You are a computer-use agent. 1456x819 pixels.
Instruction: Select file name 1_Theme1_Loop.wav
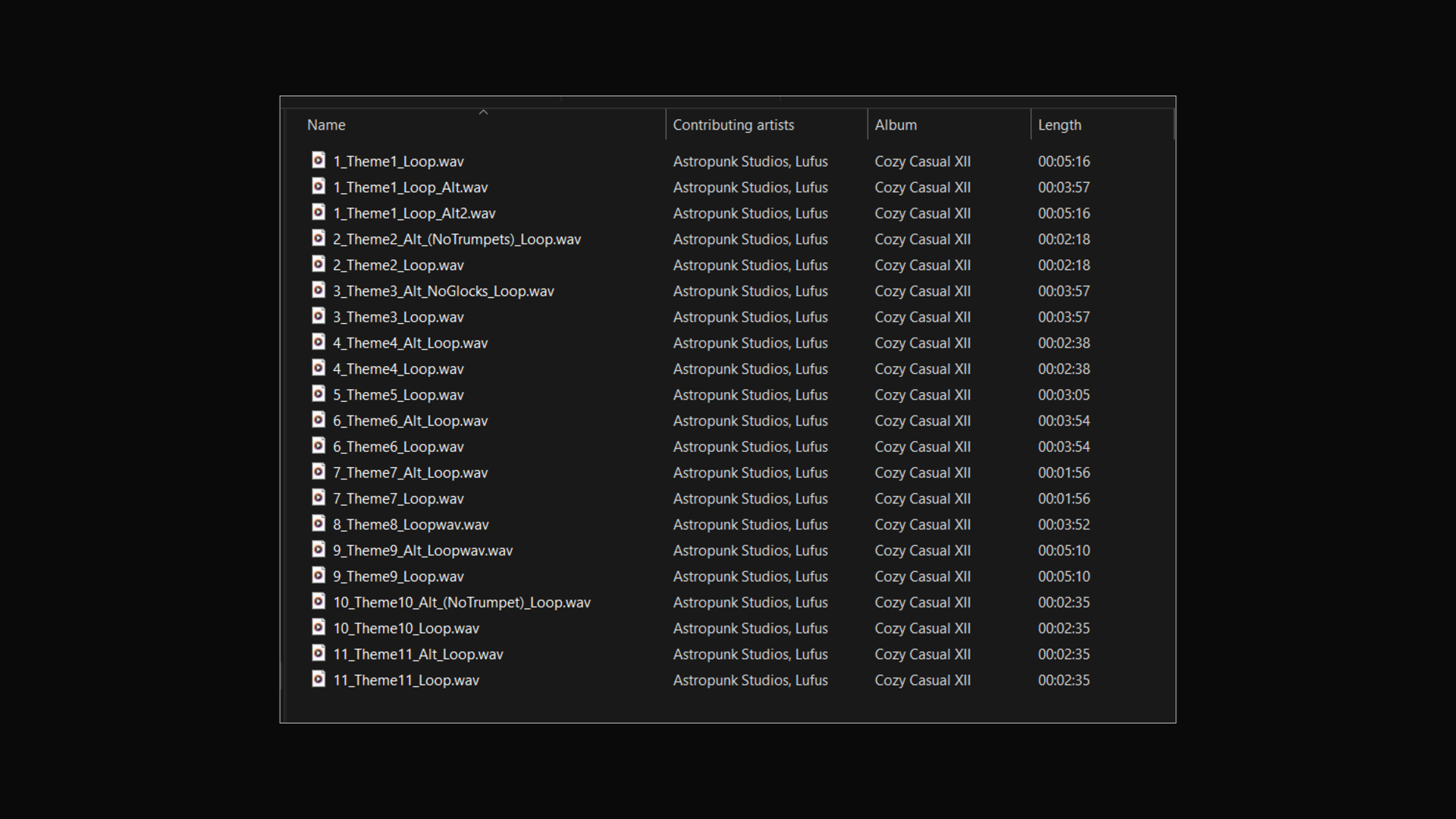[x=398, y=162]
